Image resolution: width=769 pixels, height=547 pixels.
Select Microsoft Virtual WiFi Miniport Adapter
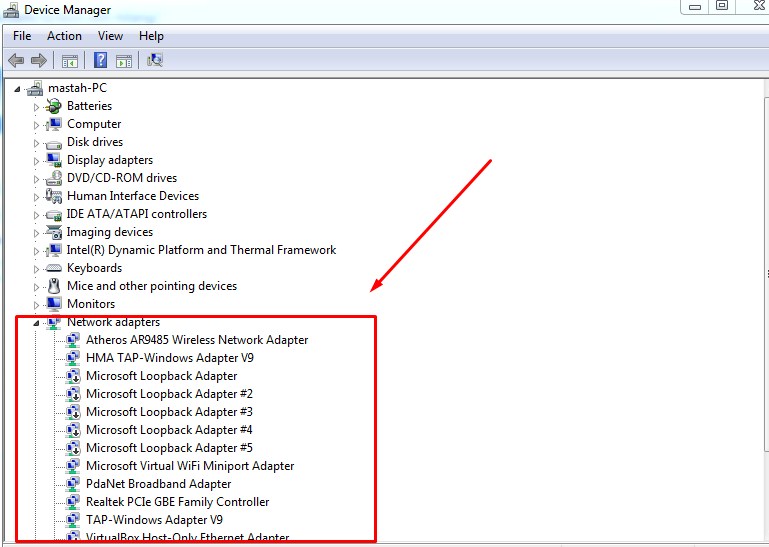point(190,466)
